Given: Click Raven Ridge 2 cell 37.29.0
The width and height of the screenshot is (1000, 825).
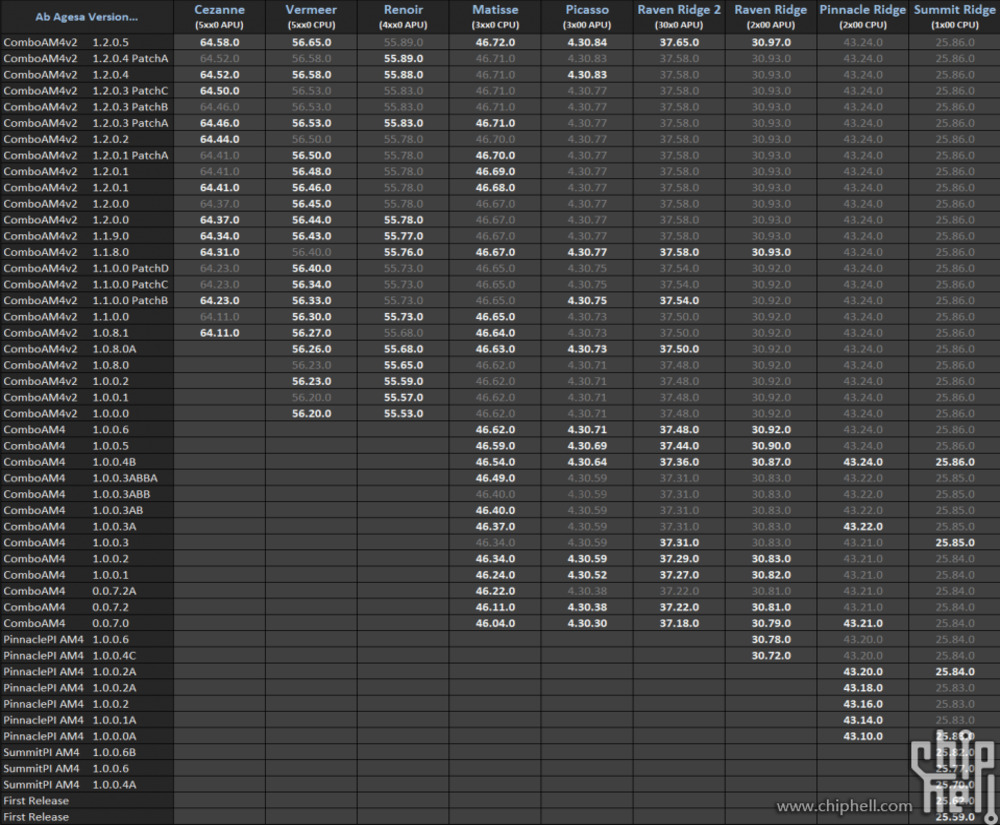Looking at the screenshot, I should tap(679, 559).
